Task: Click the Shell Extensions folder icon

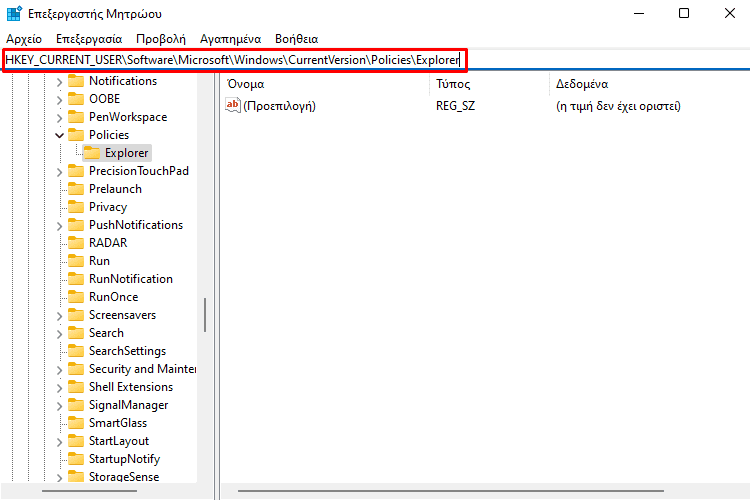Action: click(76, 387)
